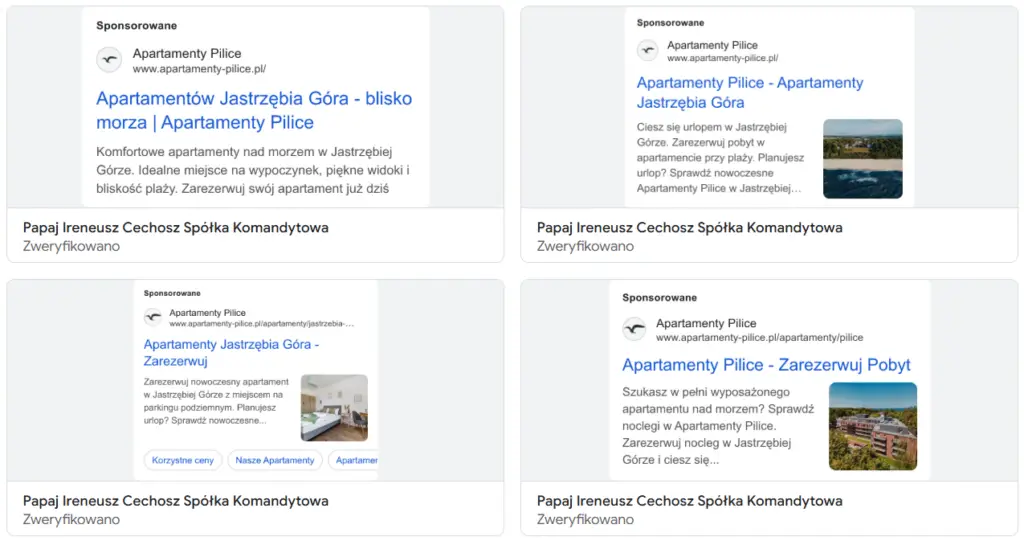
Task: Select the 'Korzystne ceny' sitelink chip
Action: 182,460
